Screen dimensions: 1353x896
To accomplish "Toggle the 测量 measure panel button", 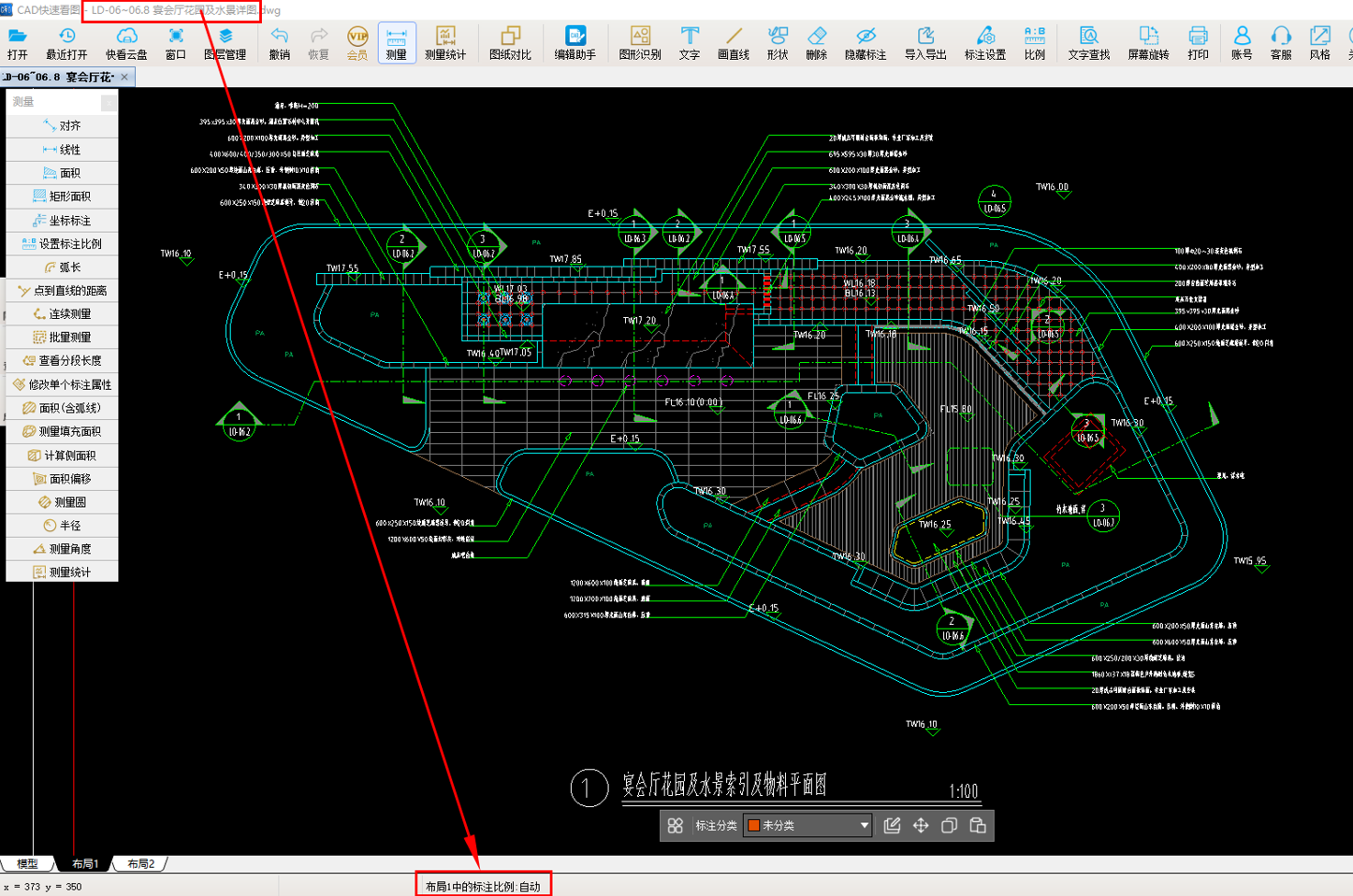I will 396,43.
